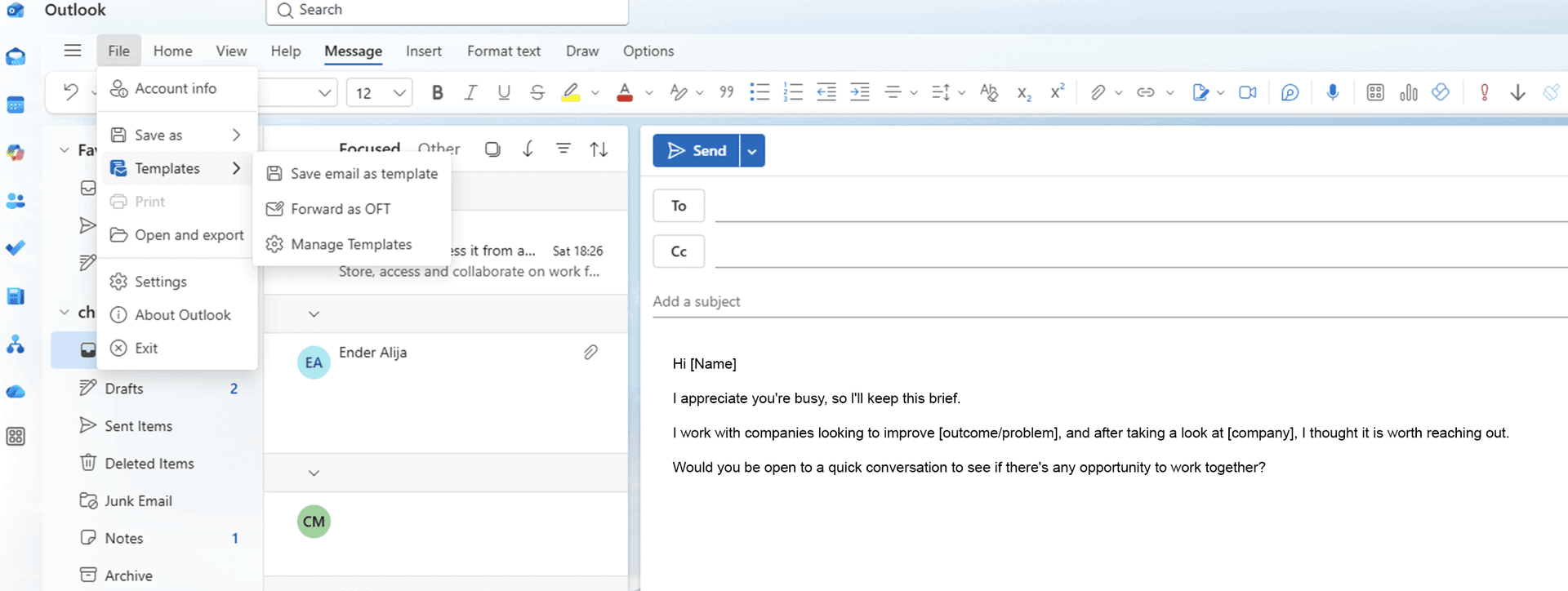
Task: Open Manage Templates
Action: [353, 244]
